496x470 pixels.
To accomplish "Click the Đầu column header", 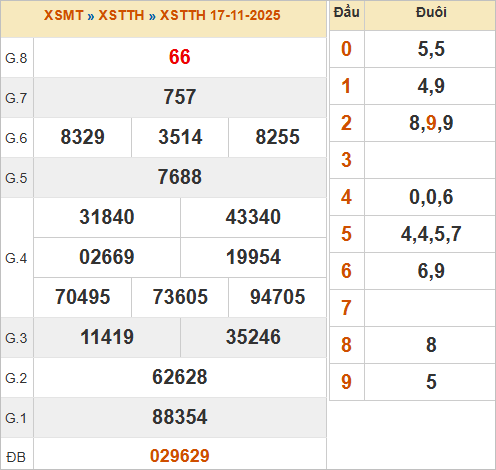I will click(347, 12).
